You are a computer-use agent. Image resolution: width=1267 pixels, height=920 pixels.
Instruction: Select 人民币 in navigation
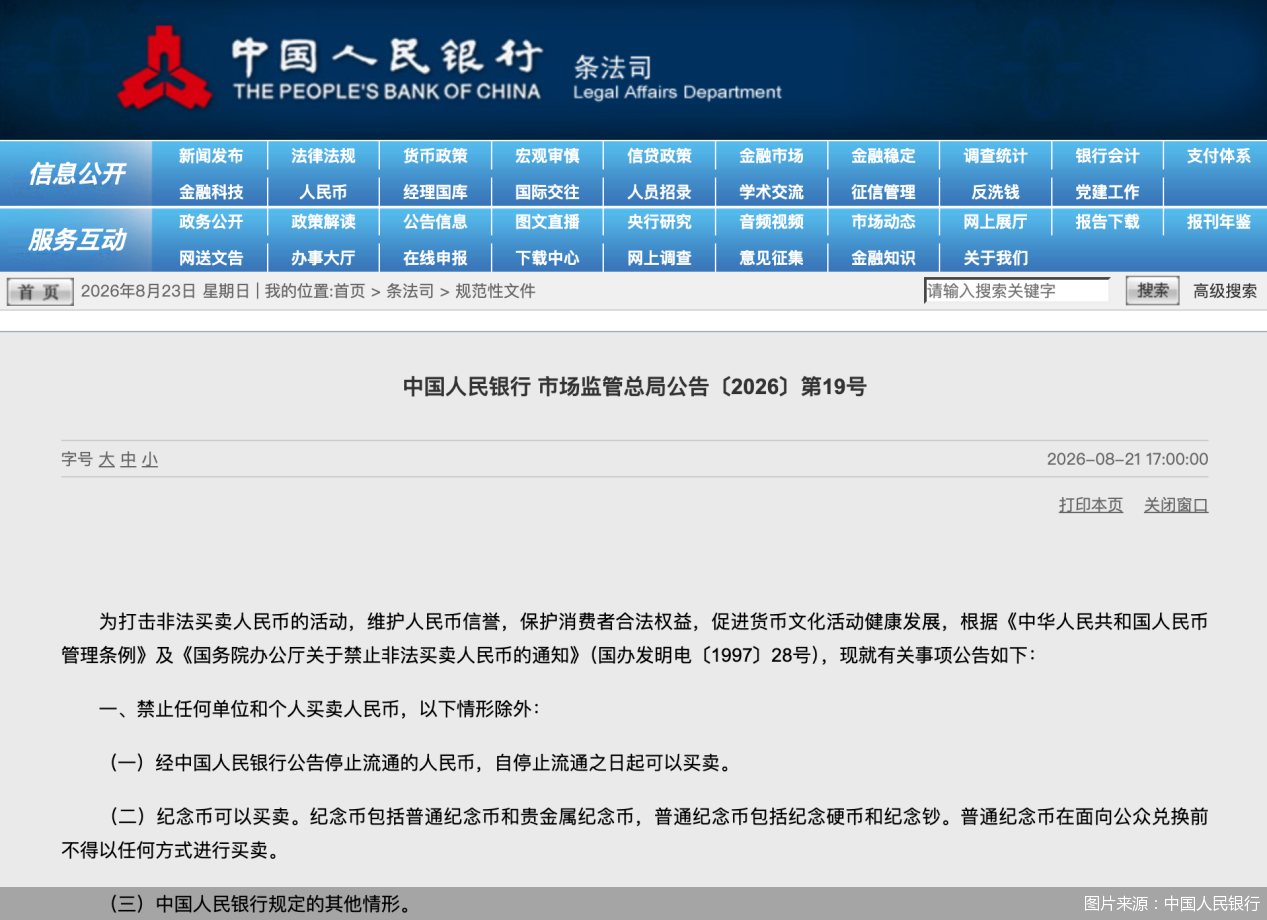click(x=323, y=192)
